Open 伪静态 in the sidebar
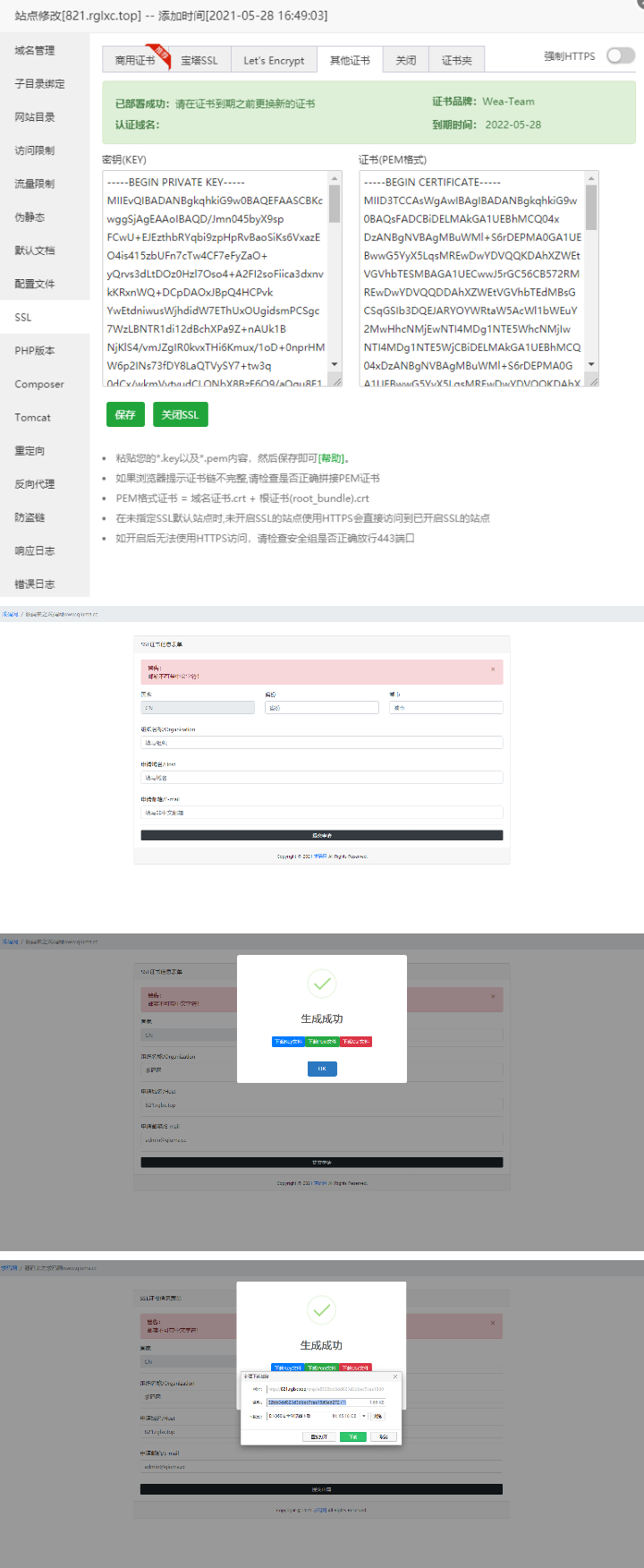 pos(45,217)
